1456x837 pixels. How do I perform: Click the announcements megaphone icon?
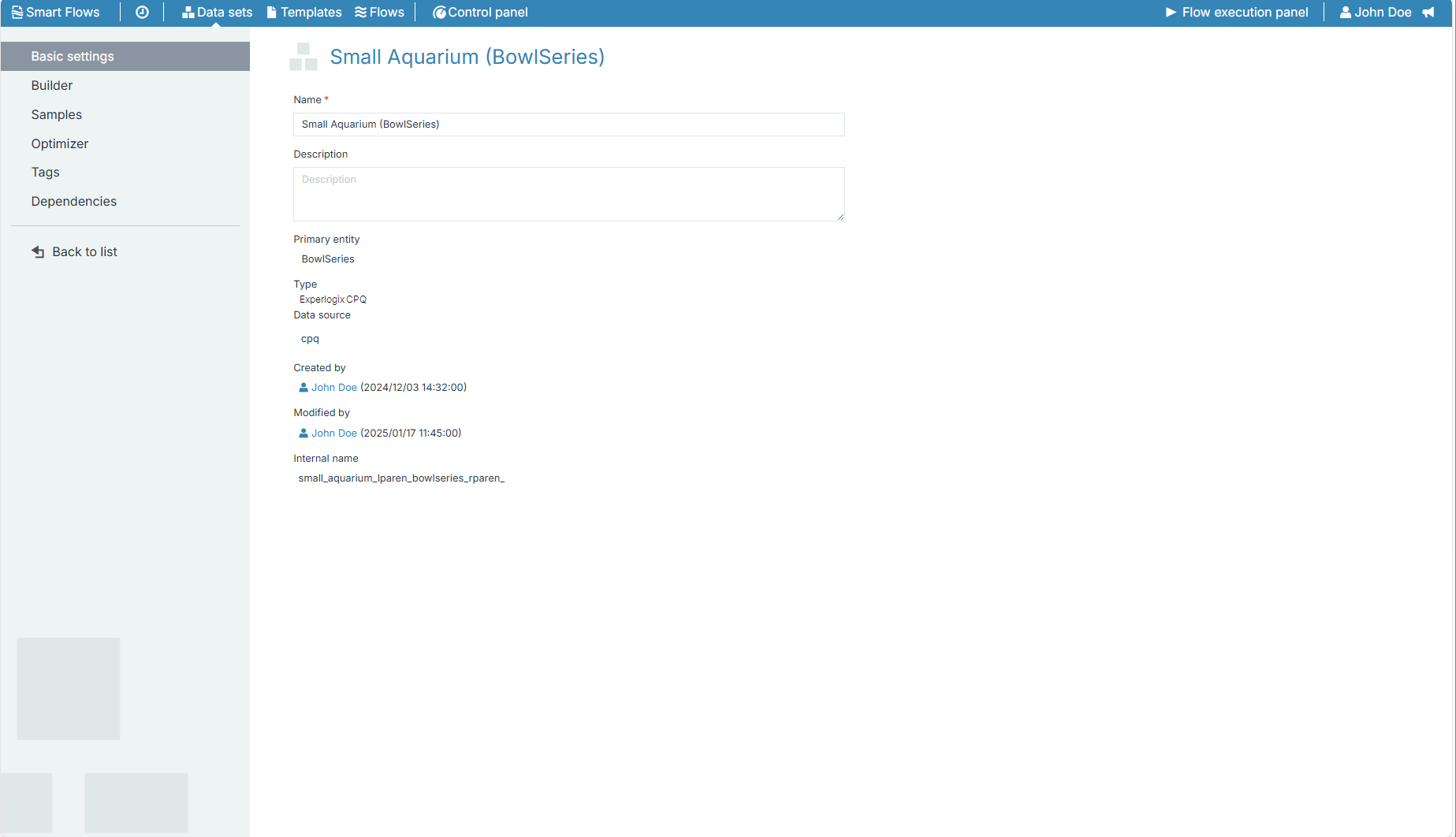1428,13
